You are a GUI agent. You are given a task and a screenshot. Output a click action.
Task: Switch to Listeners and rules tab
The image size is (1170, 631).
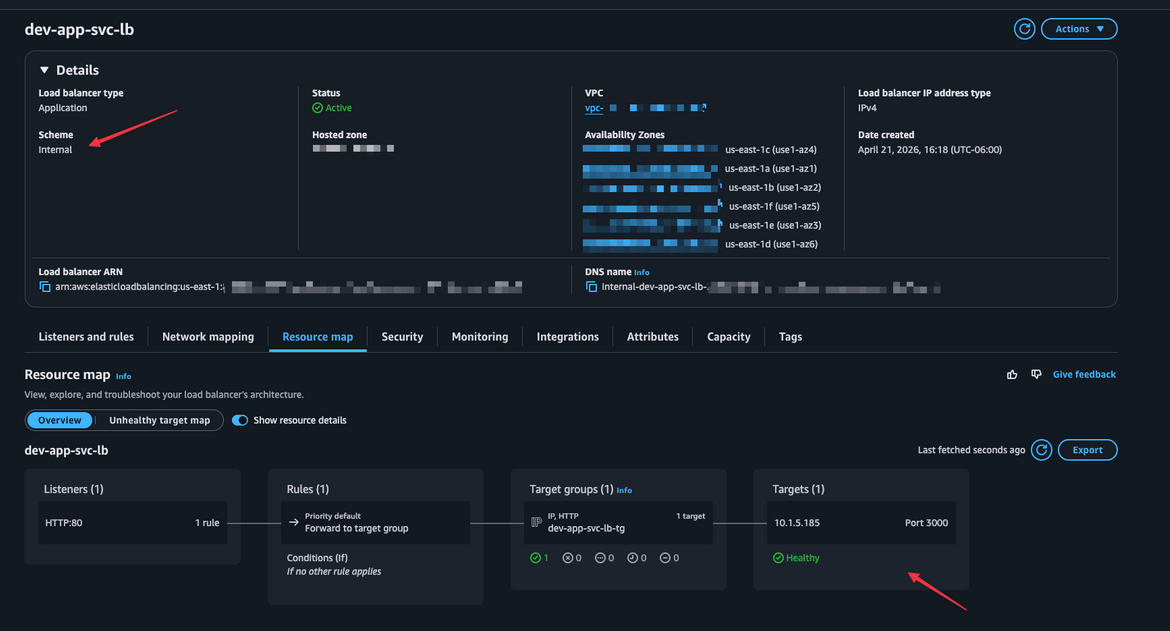pos(86,337)
